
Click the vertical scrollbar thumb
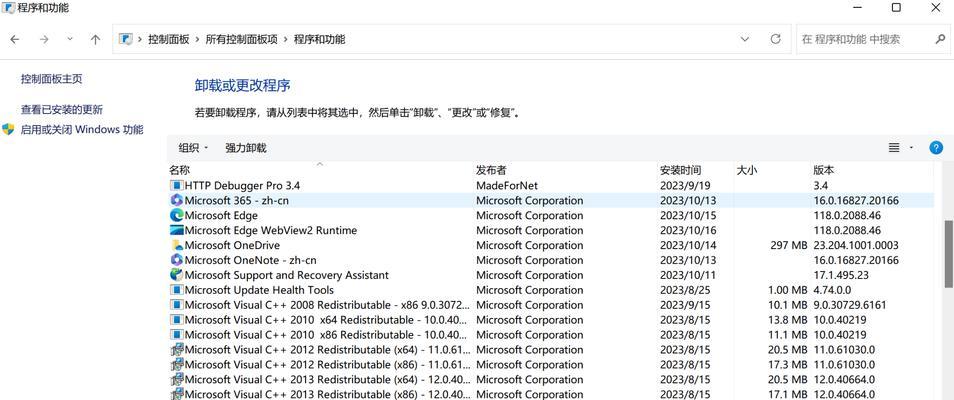pyautogui.click(x=949, y=254)
